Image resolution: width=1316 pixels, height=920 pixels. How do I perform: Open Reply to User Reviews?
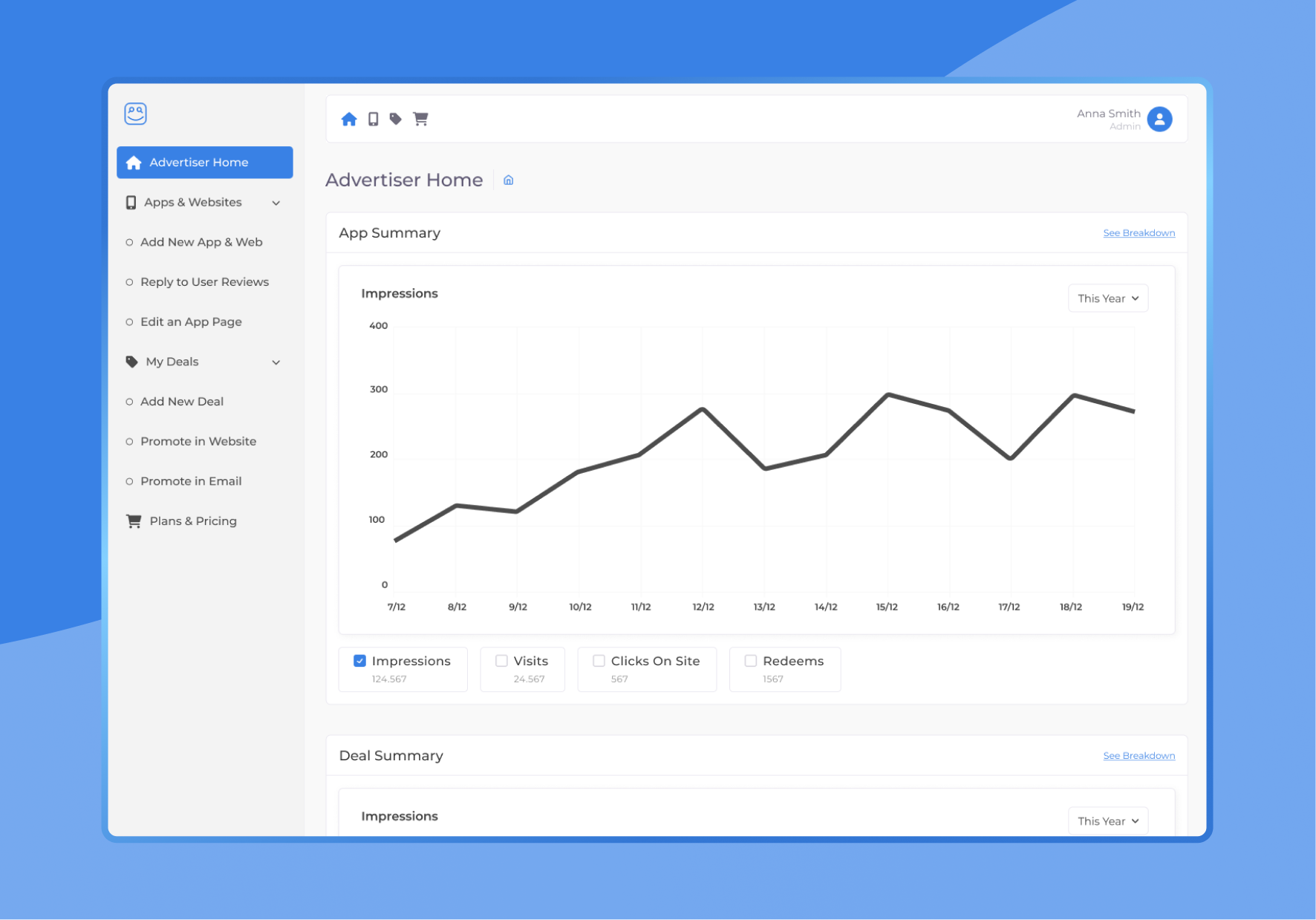(x=204, y=281)
